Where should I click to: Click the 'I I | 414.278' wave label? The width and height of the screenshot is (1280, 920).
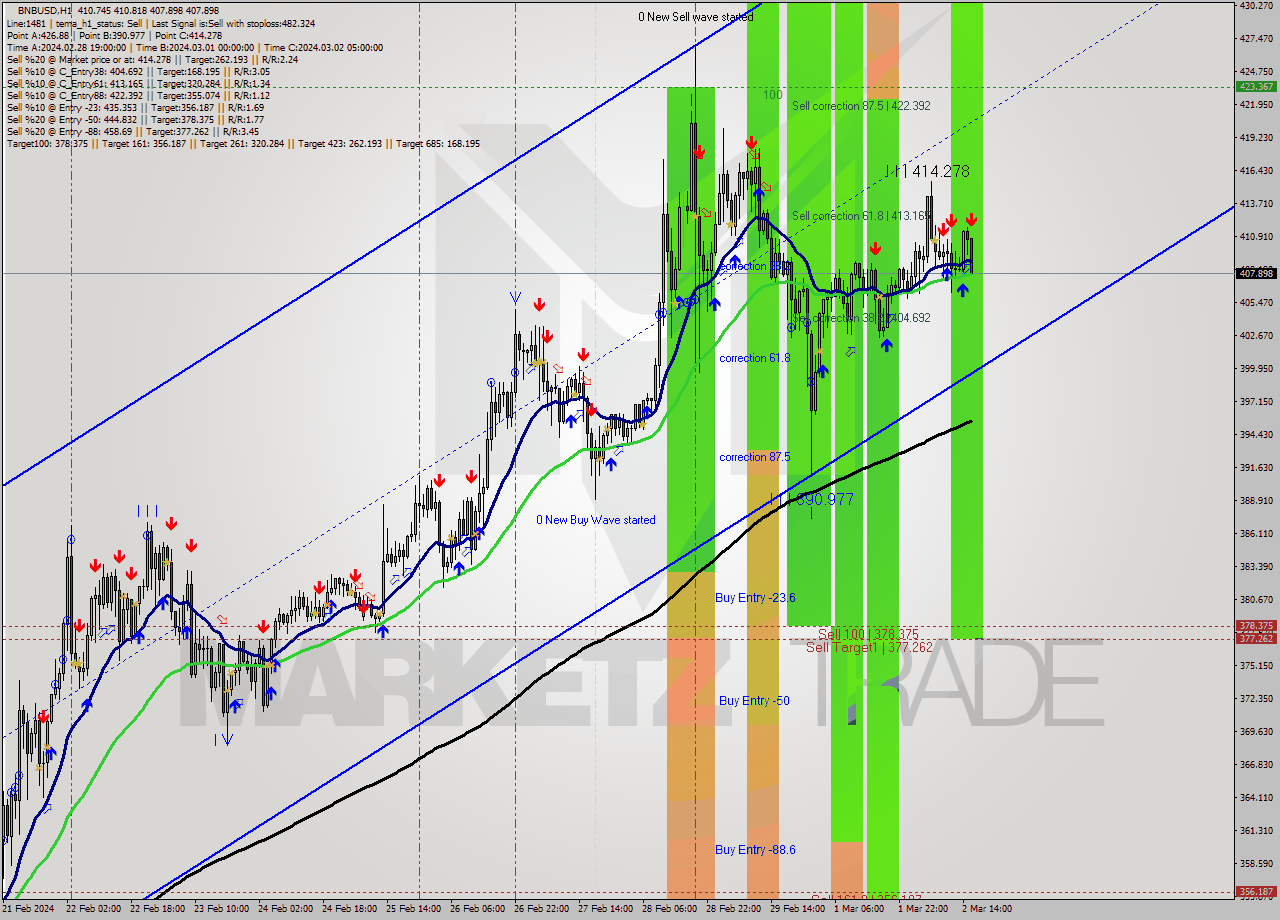(927, 172)
